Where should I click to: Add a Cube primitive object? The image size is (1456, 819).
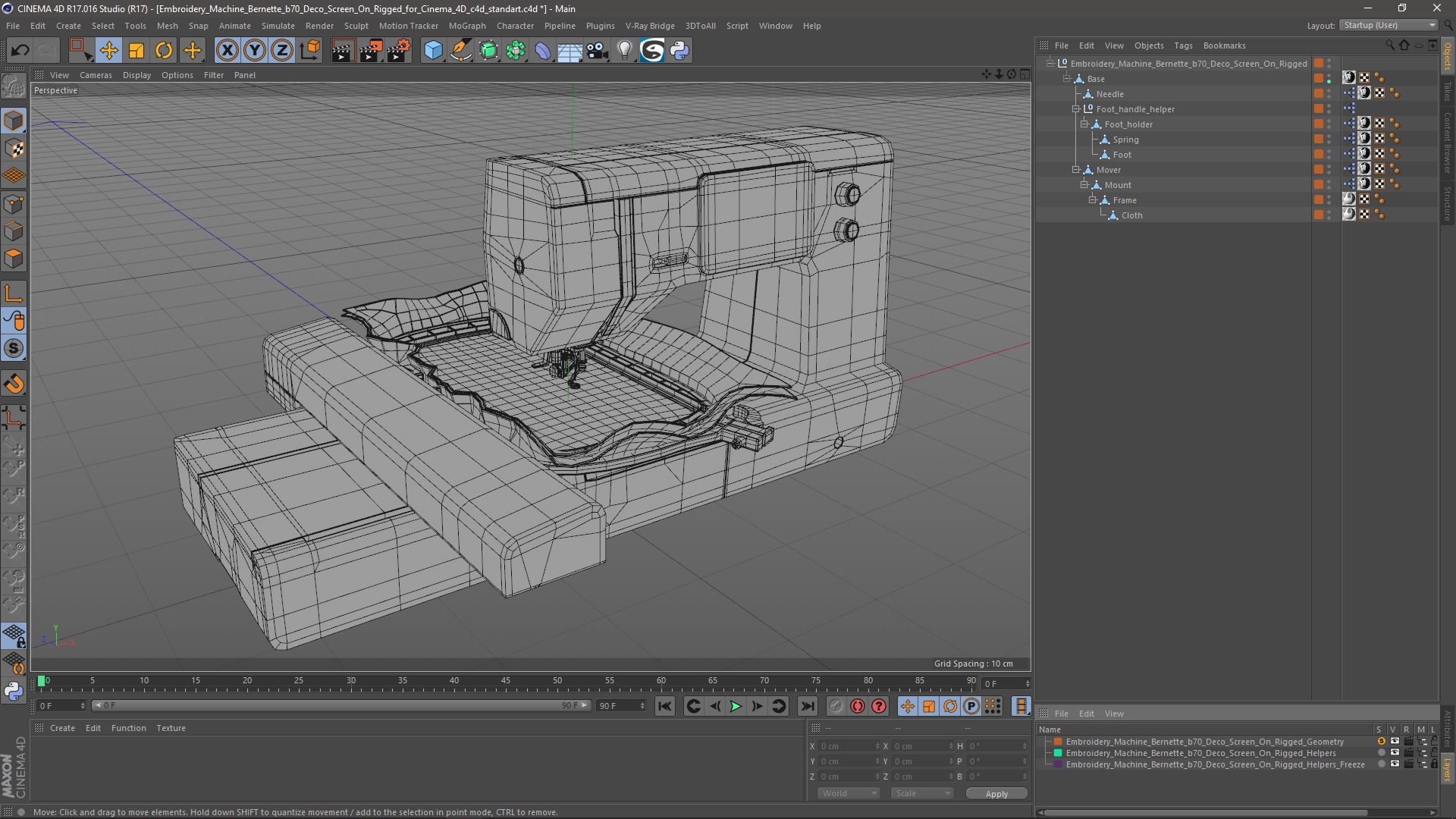[433, 51]
